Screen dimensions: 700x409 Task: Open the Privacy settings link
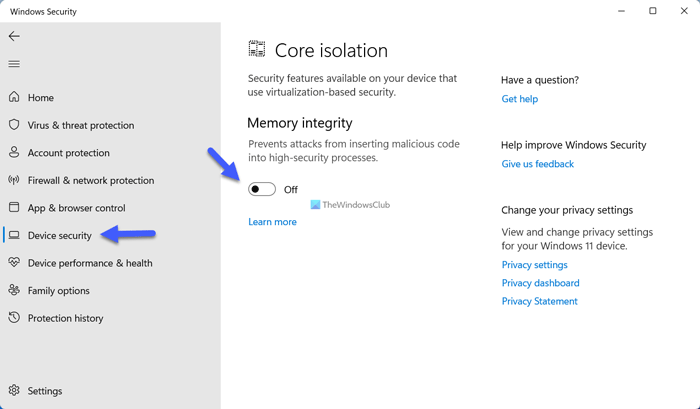(x=534, y=265)
